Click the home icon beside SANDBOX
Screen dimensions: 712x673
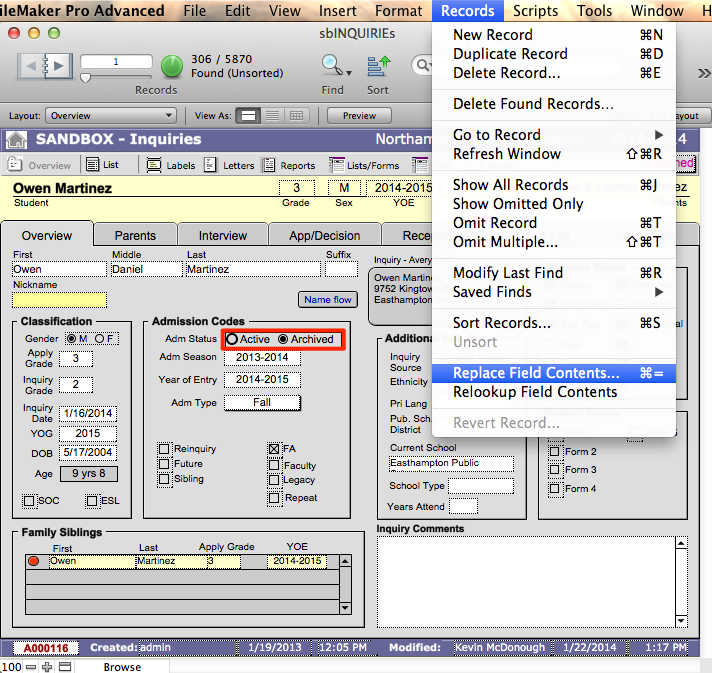tap(16, 140)
